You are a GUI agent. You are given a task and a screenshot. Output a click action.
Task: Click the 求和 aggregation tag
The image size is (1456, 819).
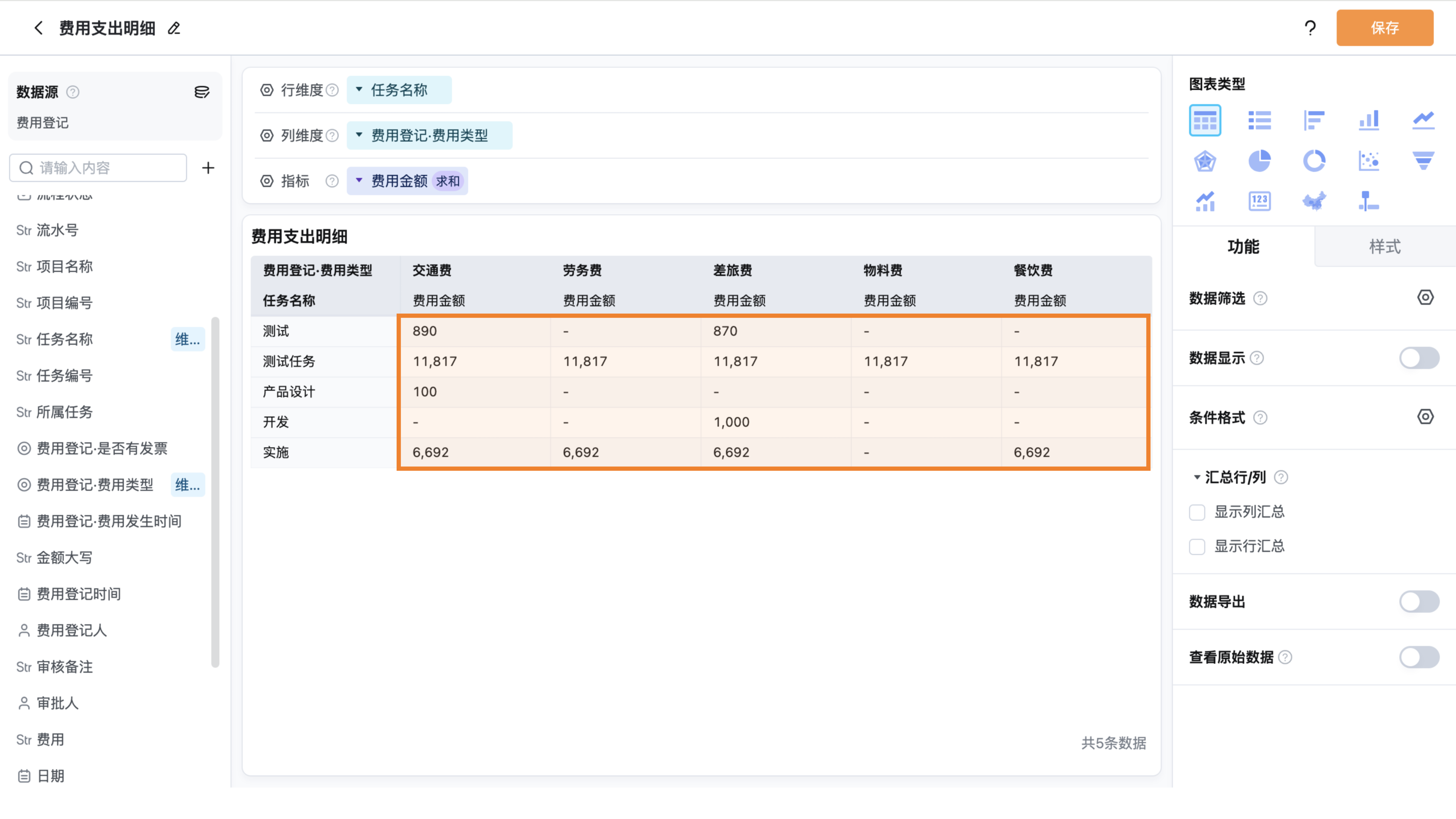[448, 181]
